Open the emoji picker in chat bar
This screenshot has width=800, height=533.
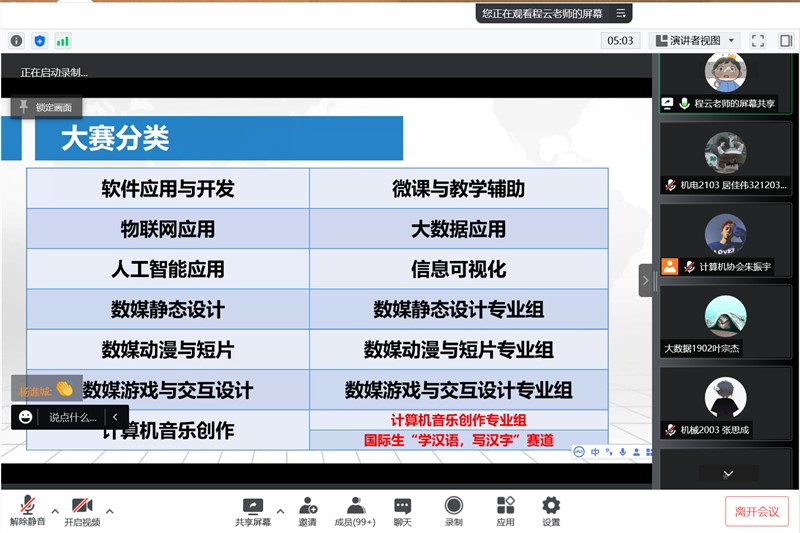pyautogui.click(x=26, y=417)
